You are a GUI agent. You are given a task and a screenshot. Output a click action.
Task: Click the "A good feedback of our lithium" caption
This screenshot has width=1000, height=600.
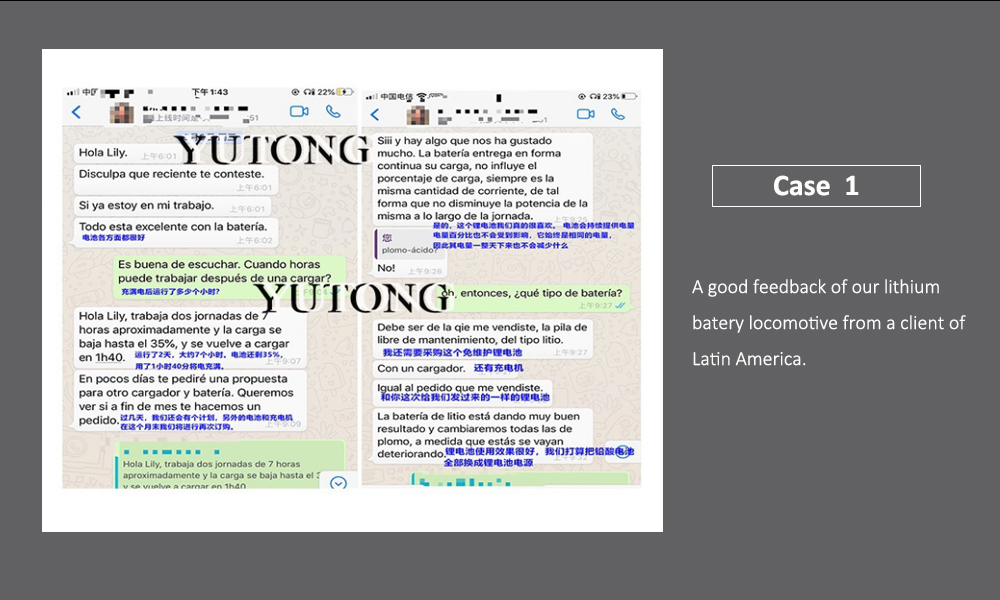pos(828,323)
